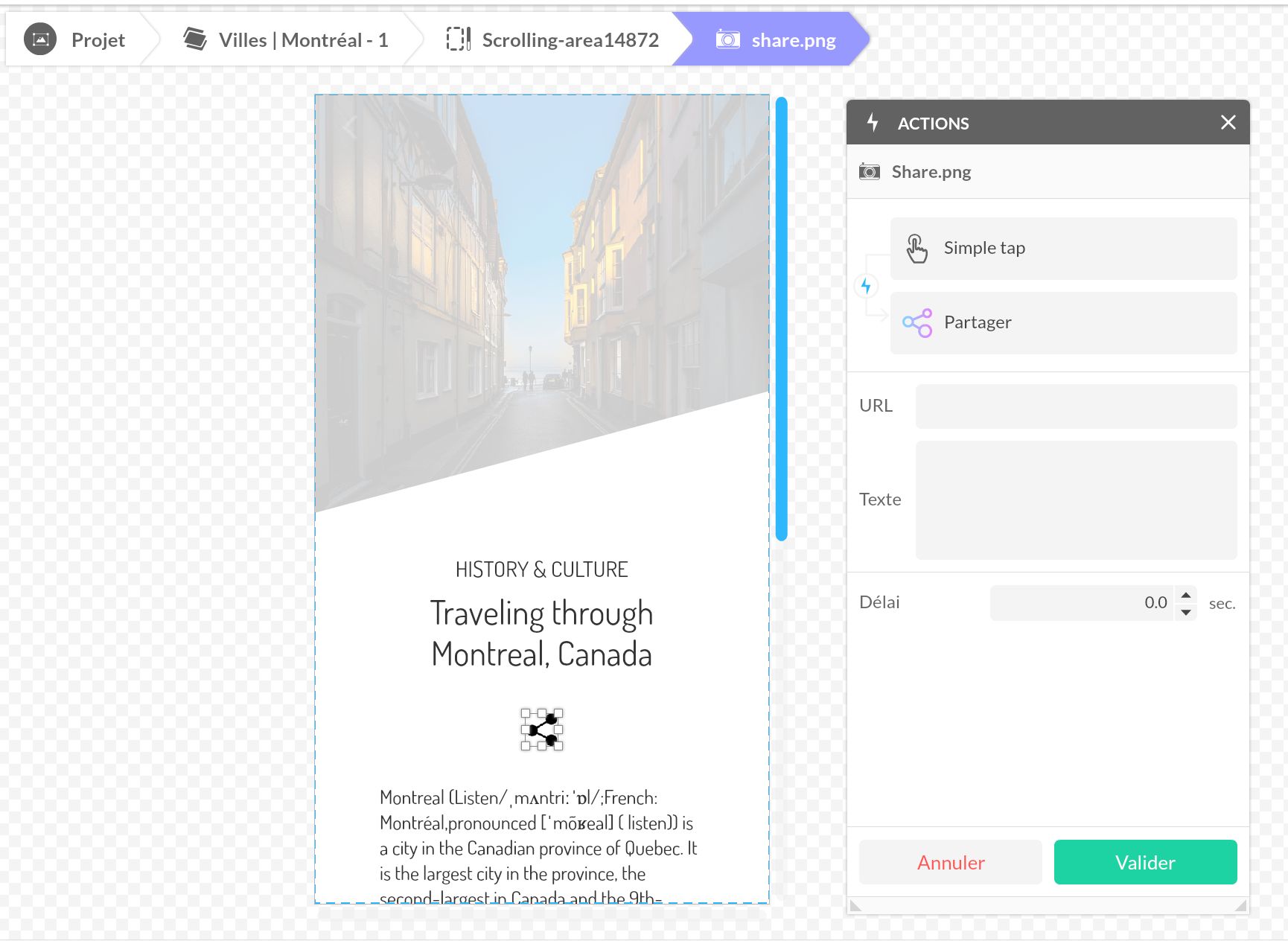Viewport: 1288px width, 941px height.
Task: Decrease the Délai value with down arrow
Action: [x=1186, y=612]
